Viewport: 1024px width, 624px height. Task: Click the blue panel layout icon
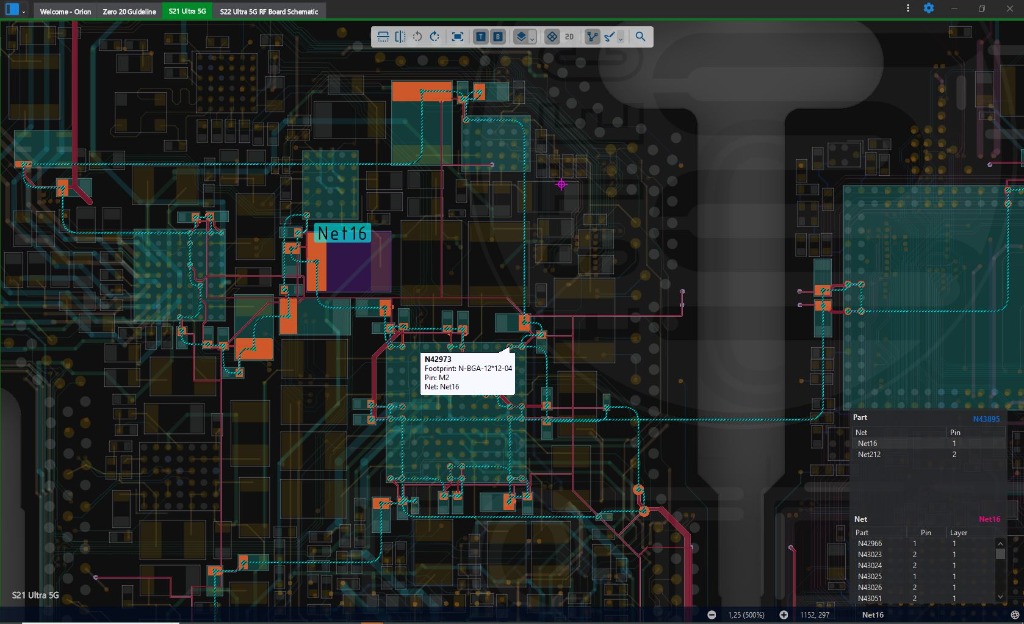click(12, 9)
